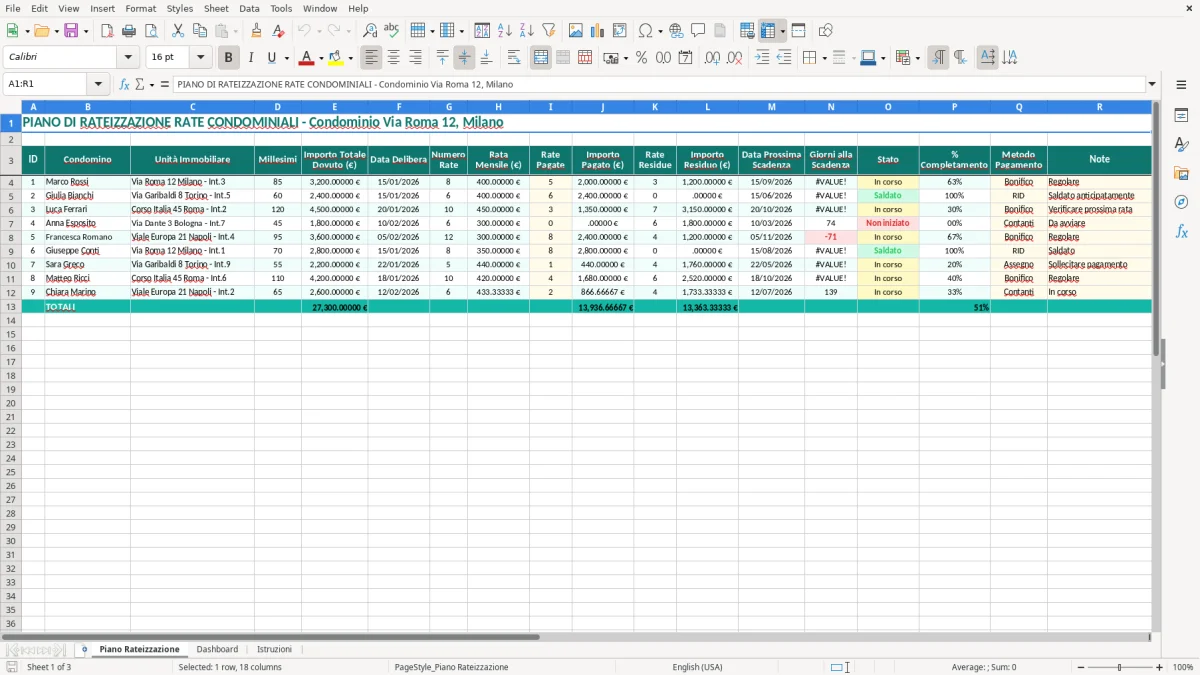Viewport: 1200px width, 675px height.
Task: Sort ascending A to Z
Action: coord(505,31)
